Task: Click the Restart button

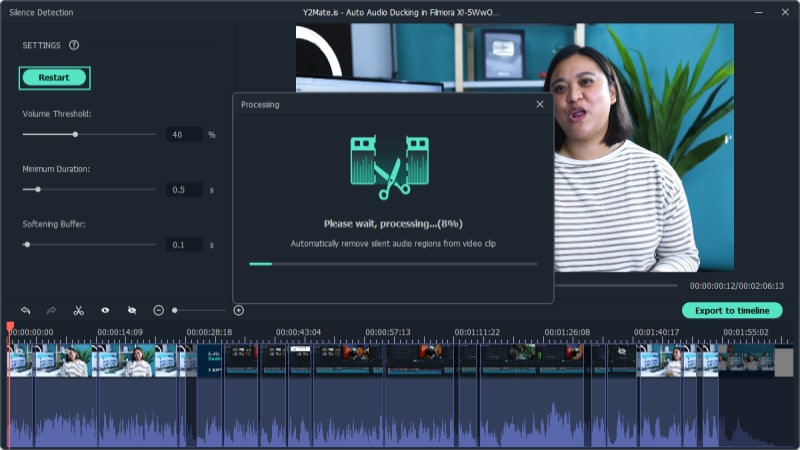Action: click(x=54, y=78)
